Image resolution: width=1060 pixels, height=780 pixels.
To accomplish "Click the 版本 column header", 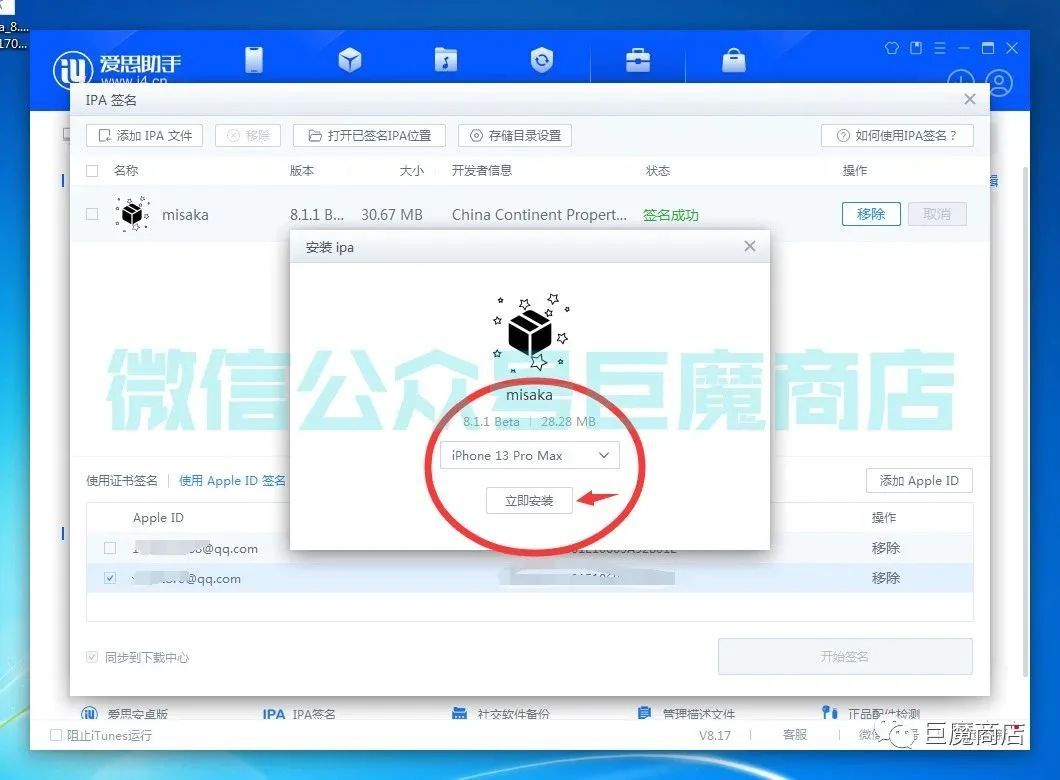I will tap(302, 170).
